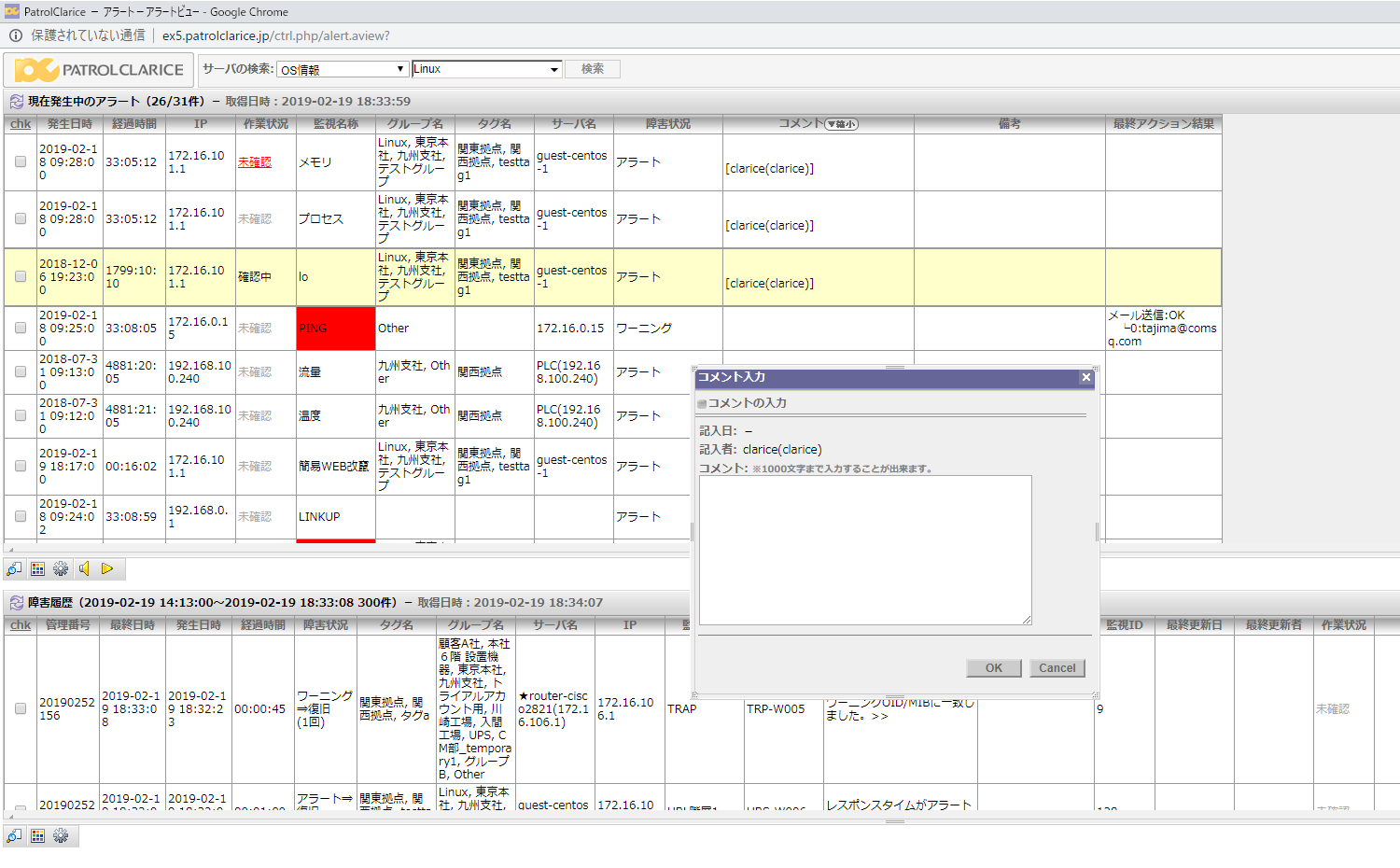1400x868 pixels.
Task: Click chk link in failure history header
Action: tap(21, 625)
